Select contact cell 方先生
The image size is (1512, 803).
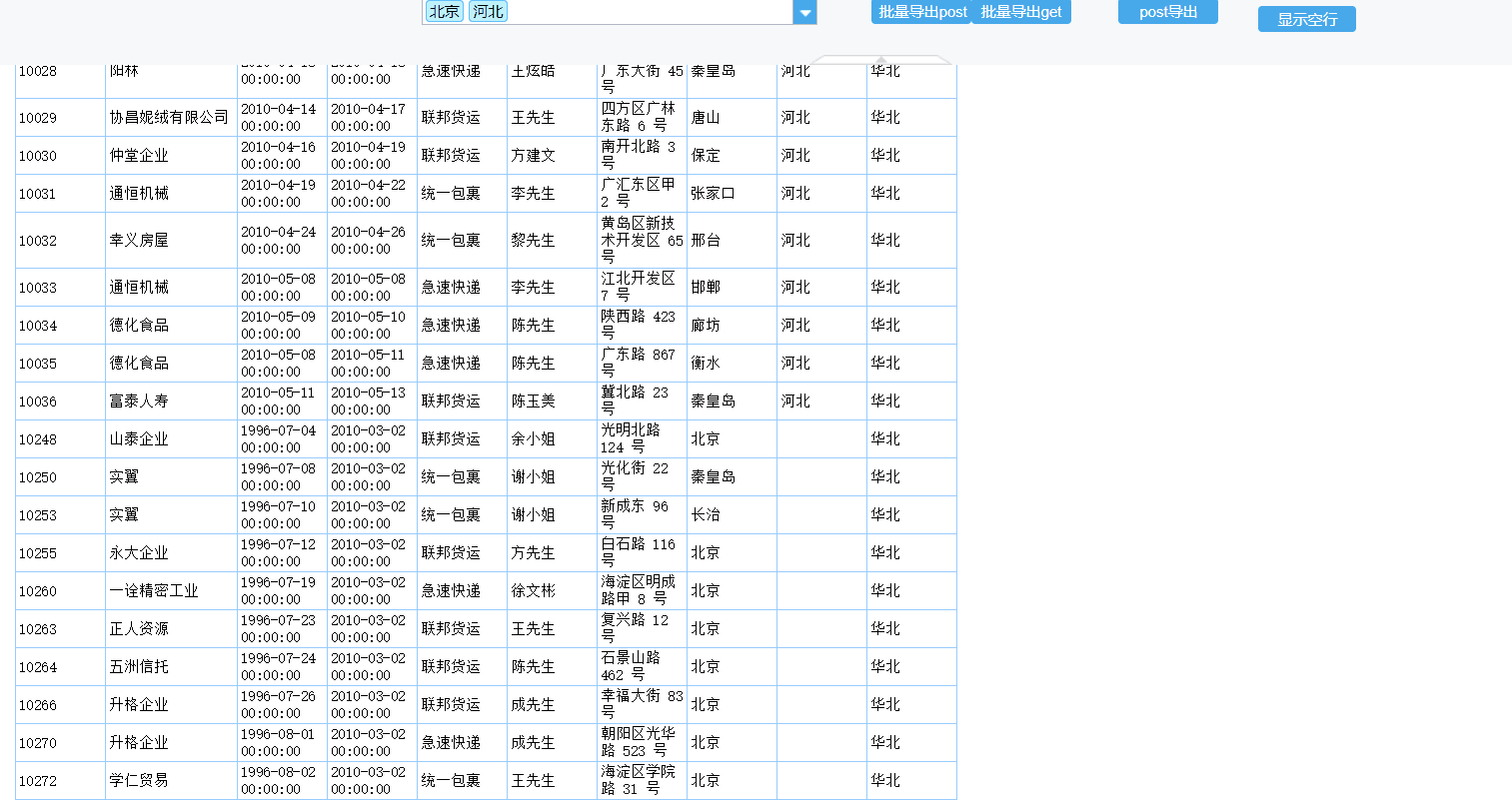552,553
